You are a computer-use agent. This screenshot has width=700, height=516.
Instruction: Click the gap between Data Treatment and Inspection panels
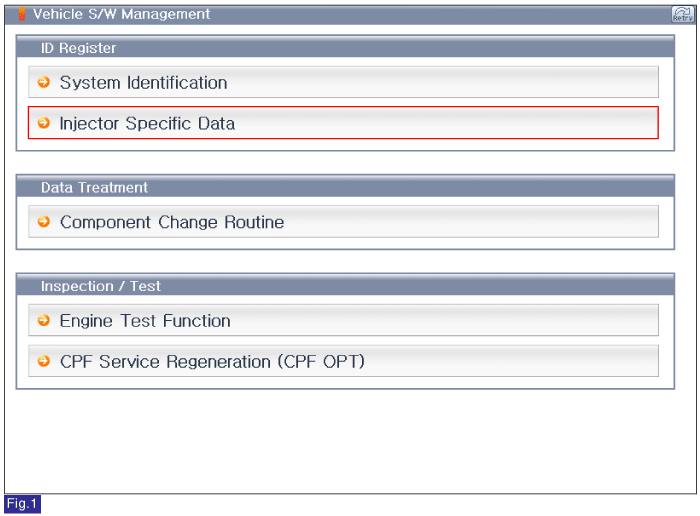[x=345, y=262]
